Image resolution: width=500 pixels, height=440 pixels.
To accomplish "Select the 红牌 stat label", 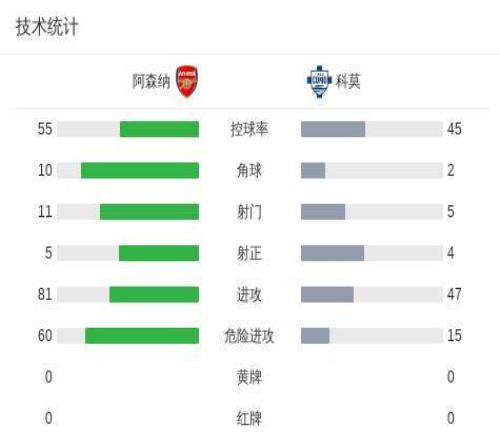I will (x=249, y=419).
